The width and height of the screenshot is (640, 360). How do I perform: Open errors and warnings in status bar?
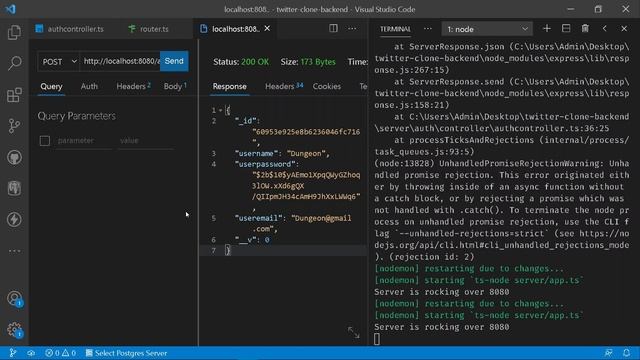(x=60, y=353)
